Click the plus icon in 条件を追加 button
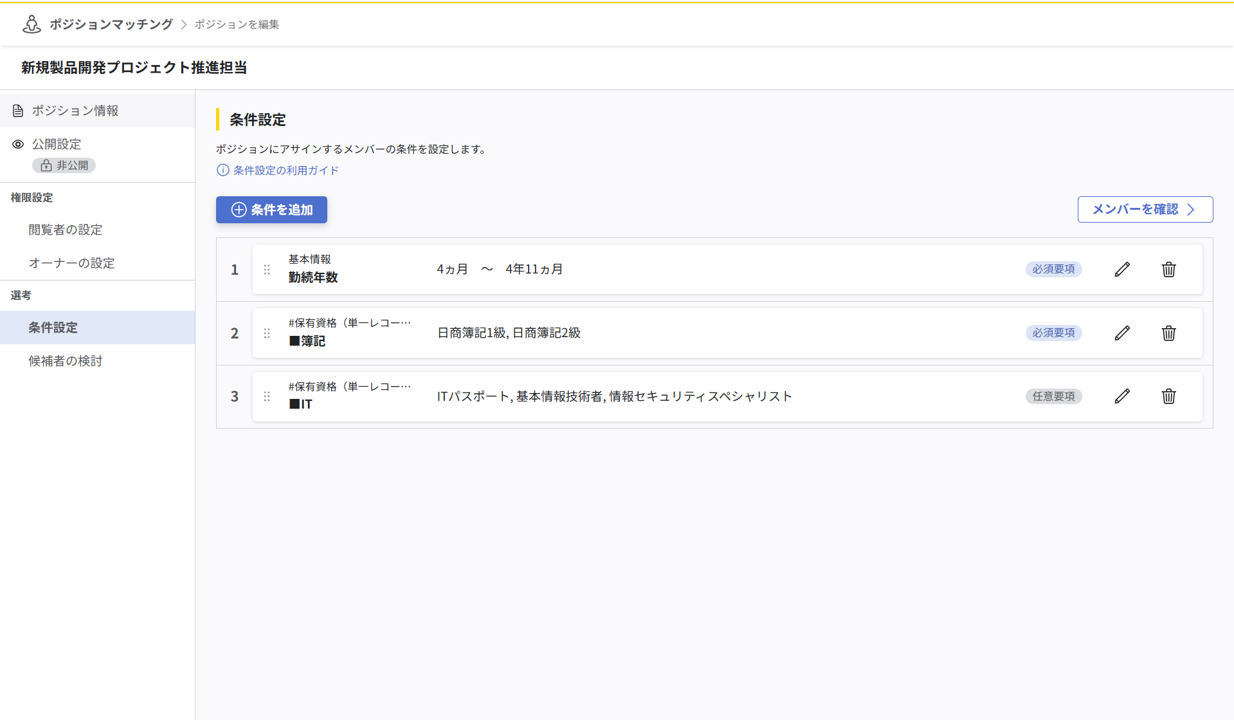1234x720 pixels. pos(238,210)
